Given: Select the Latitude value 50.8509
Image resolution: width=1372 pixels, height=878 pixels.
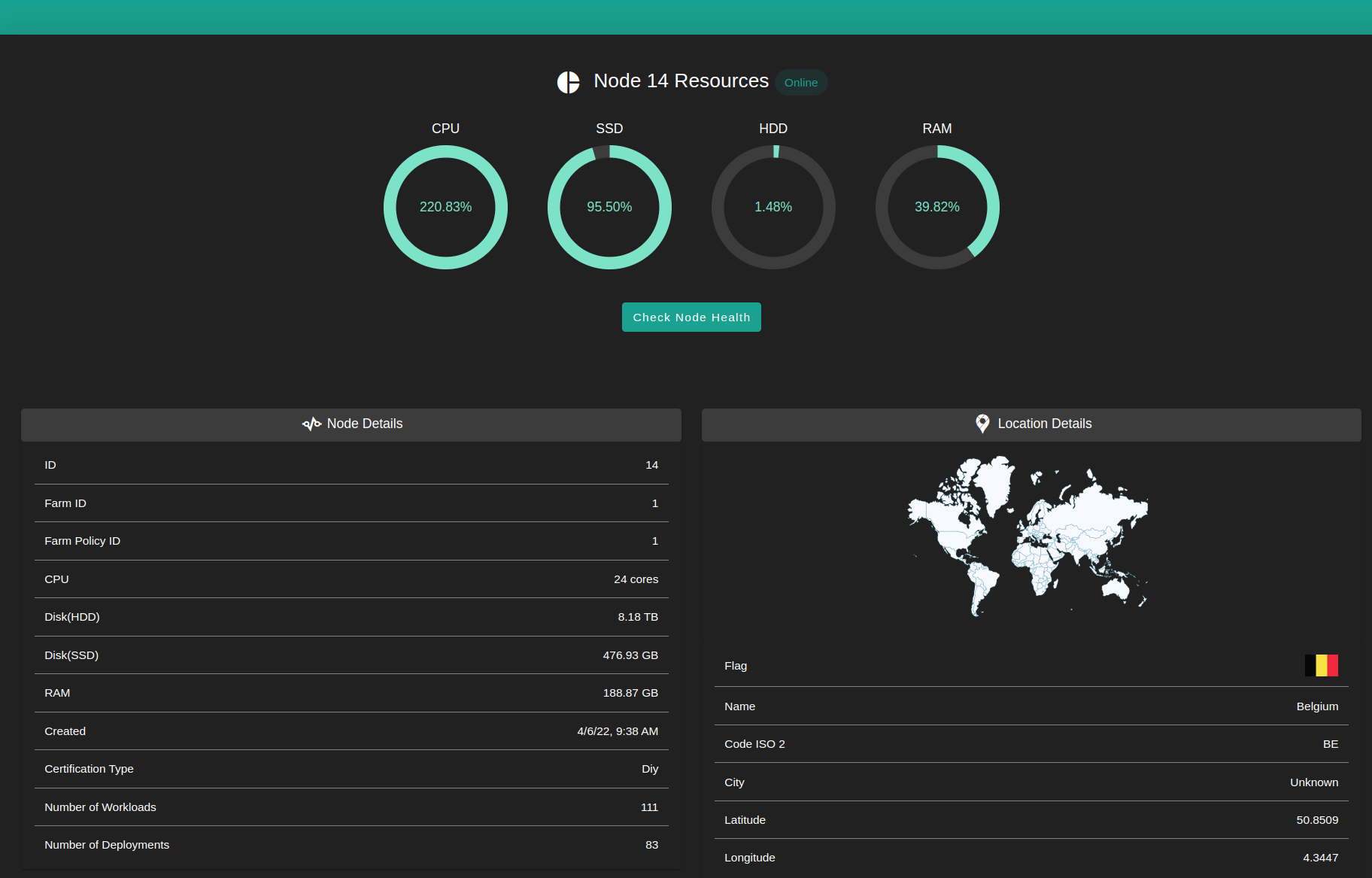Looking at the screenshot, I should point(1316,820).
